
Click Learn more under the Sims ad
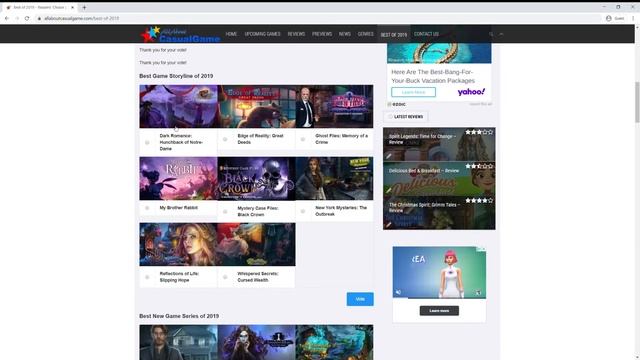coord(439,311)
